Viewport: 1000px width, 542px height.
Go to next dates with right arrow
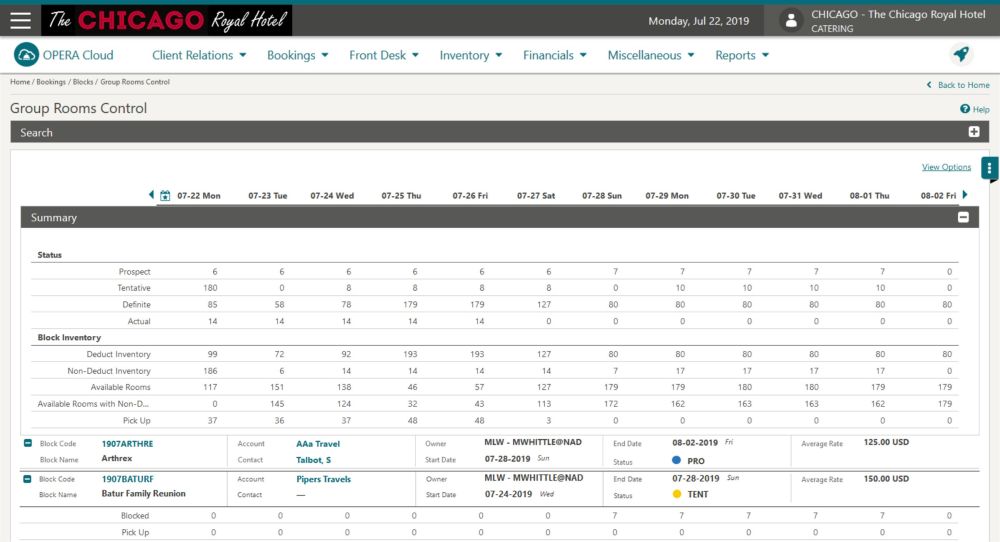tap(965, 194)
